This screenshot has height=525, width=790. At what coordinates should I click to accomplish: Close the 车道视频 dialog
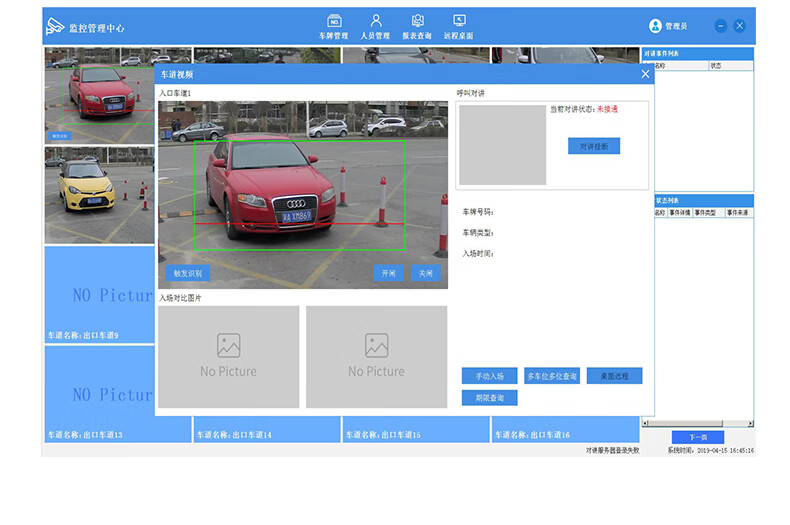645,74
